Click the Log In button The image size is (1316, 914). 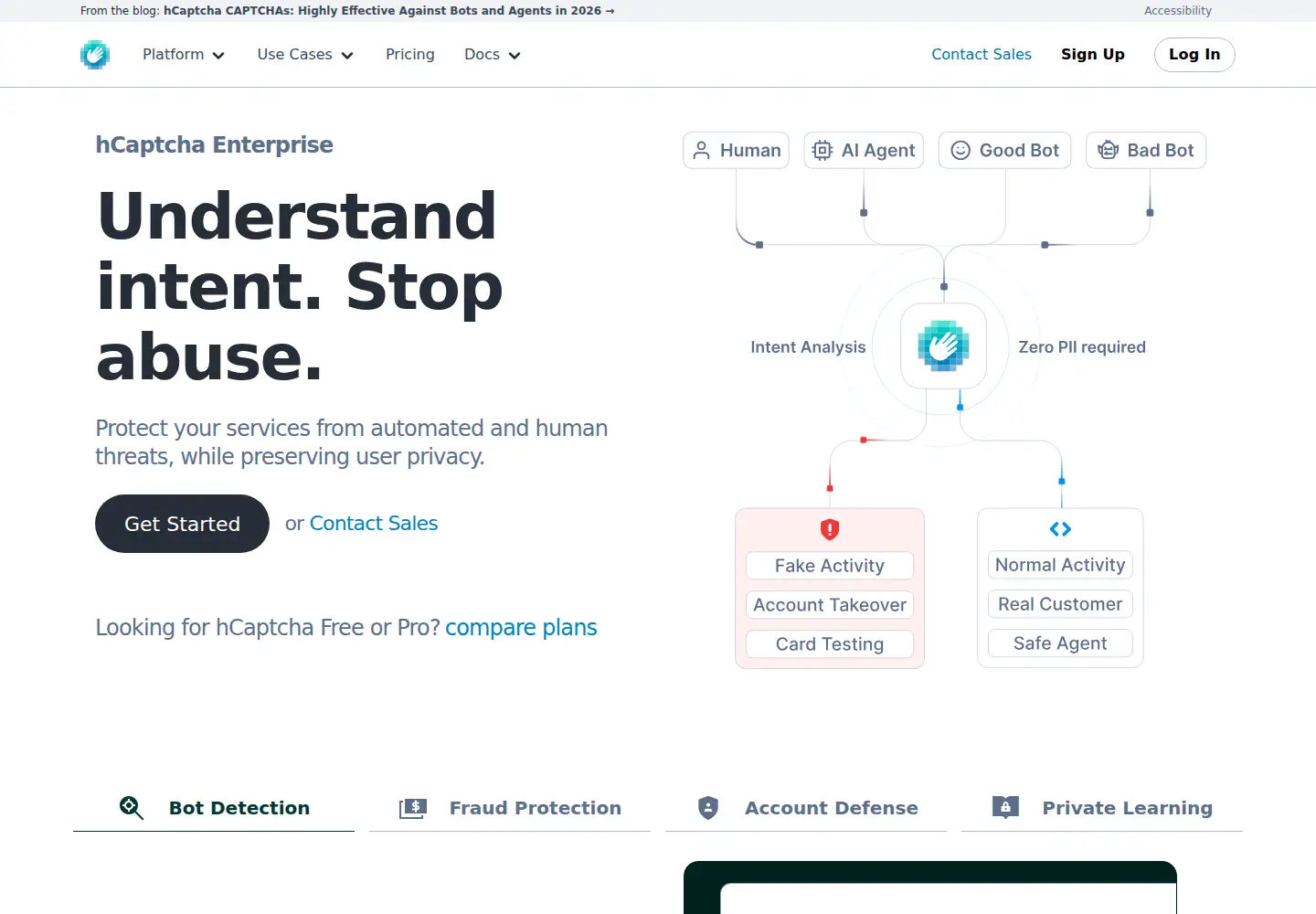point(1194,55)
